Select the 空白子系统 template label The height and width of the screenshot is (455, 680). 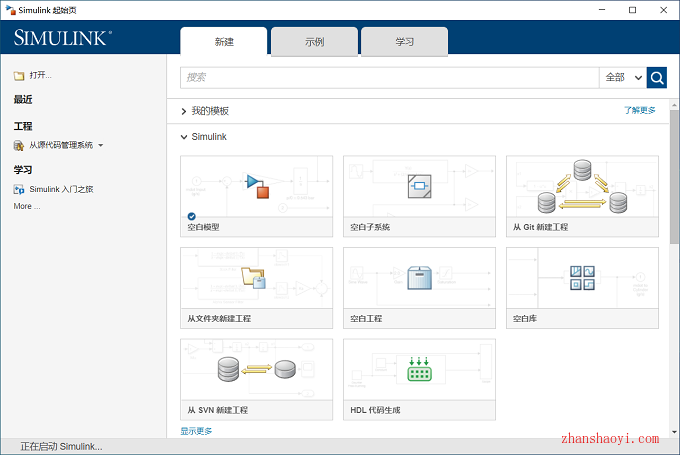[370, 227]
